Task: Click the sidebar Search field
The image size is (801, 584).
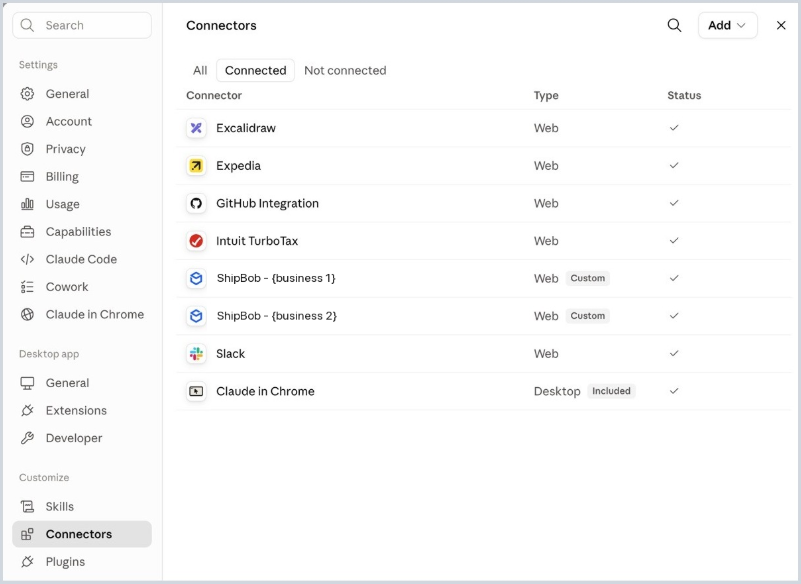Action: click(x=82, y=25)
